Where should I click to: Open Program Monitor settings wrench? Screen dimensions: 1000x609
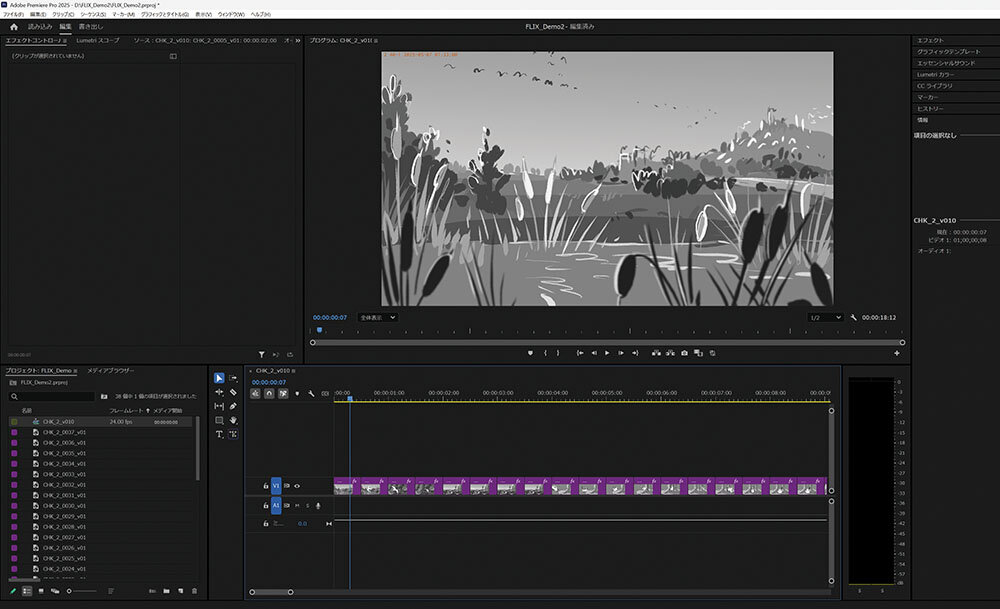click(853, 318)
